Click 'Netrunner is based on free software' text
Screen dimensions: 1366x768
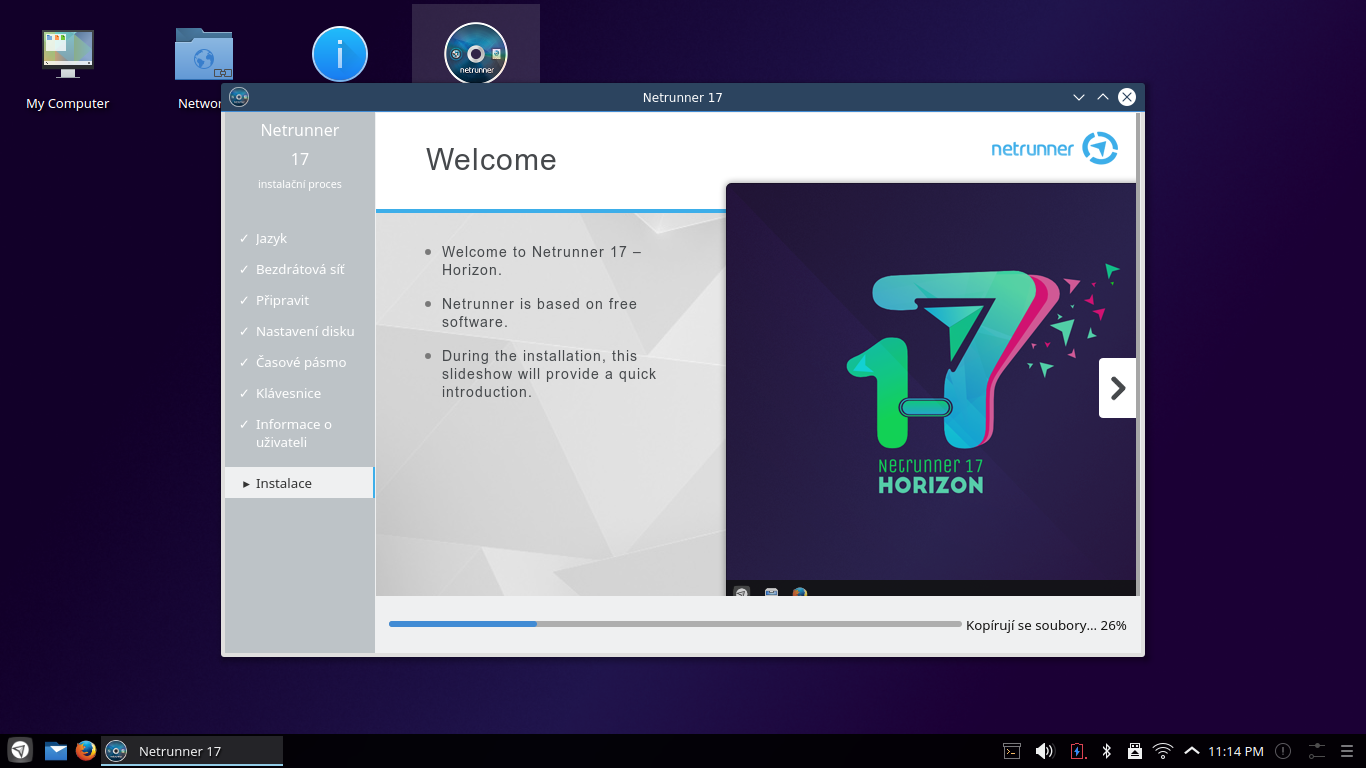(539, 313)
